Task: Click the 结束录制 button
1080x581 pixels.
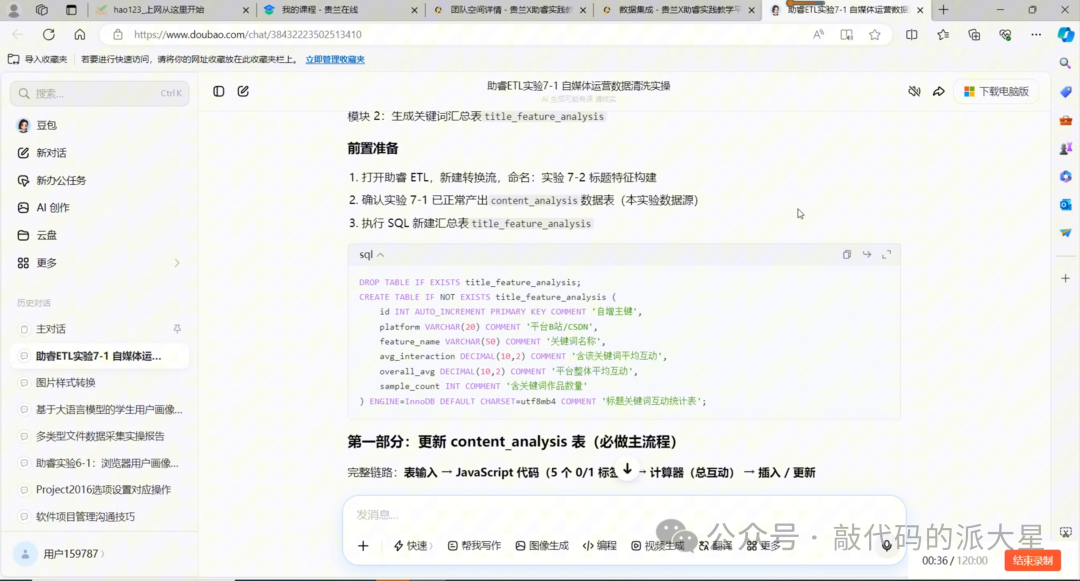Action: (1032, 560)
